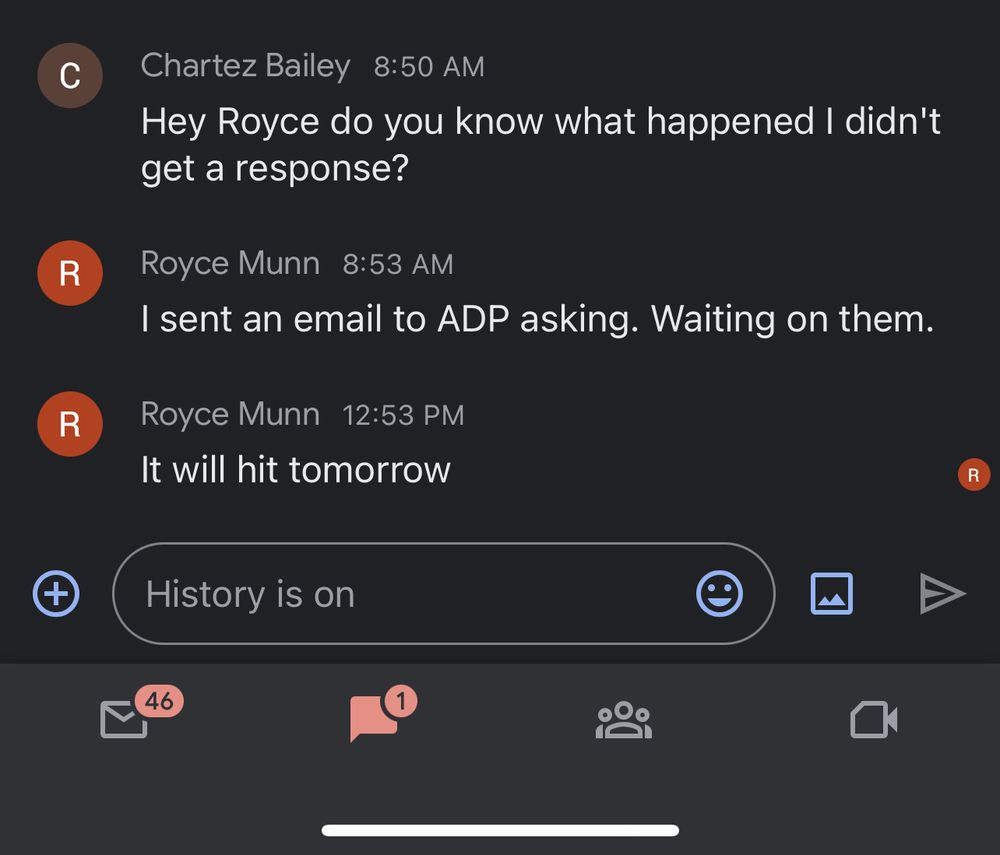Tap the home indicator bar

(x=500, y=830)
